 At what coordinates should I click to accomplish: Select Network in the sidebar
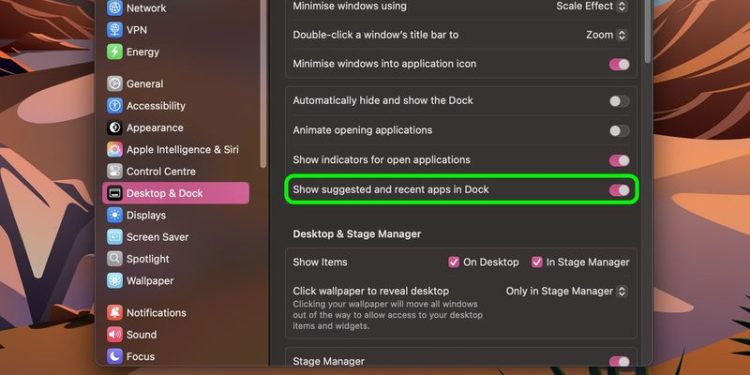pyautogui.click(x=146, y=8)
